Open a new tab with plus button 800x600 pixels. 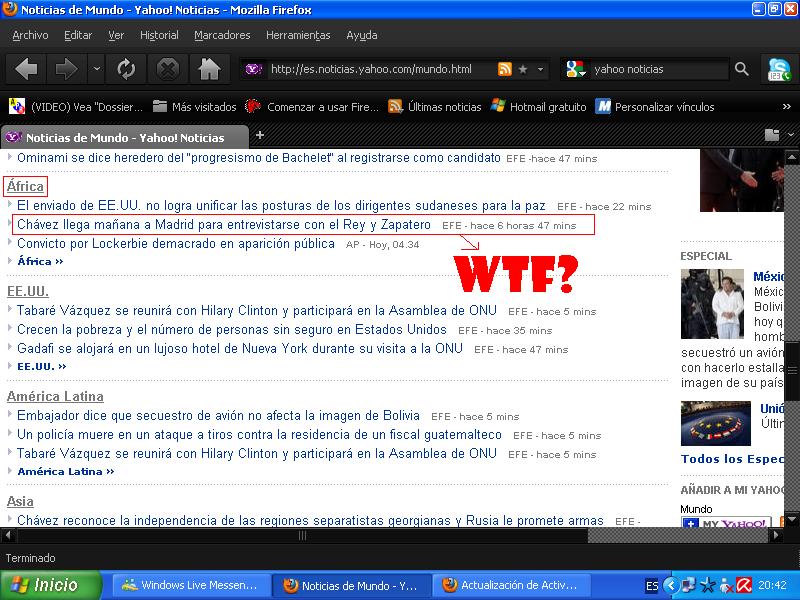pyautogui.click(x=260, y=135)
